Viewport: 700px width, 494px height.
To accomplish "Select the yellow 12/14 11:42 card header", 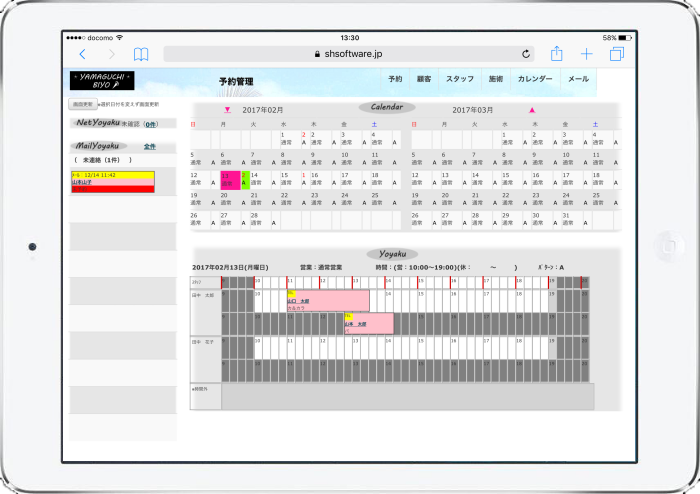I will click(113, 175).
